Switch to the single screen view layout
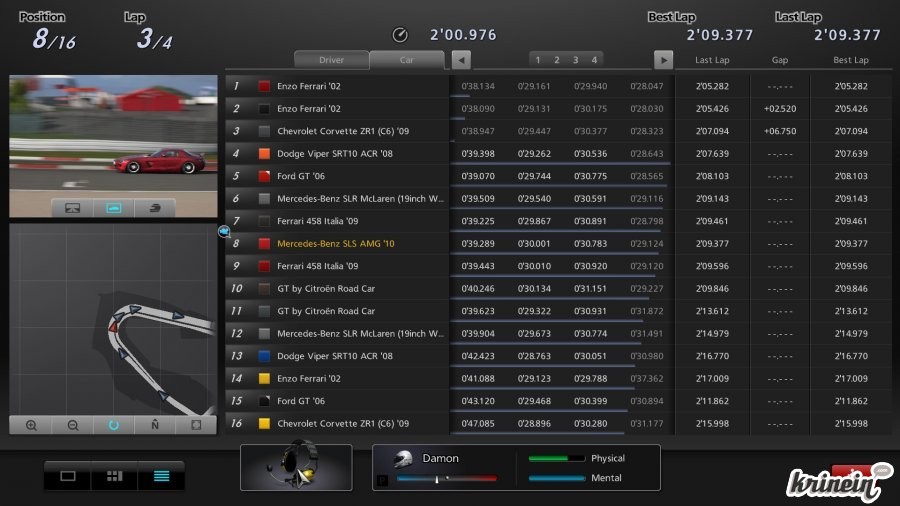Image resolution: width=900 pixels, height=506 pixels. click(x=68, y=476)
